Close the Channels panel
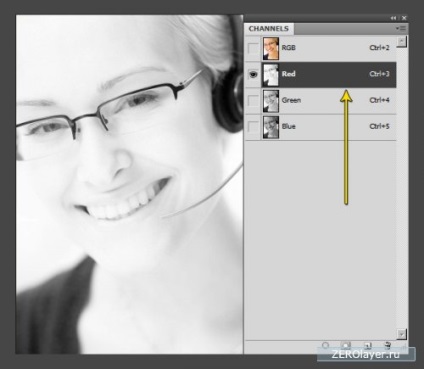The image size is (424, 369). [x=404, y=18]
